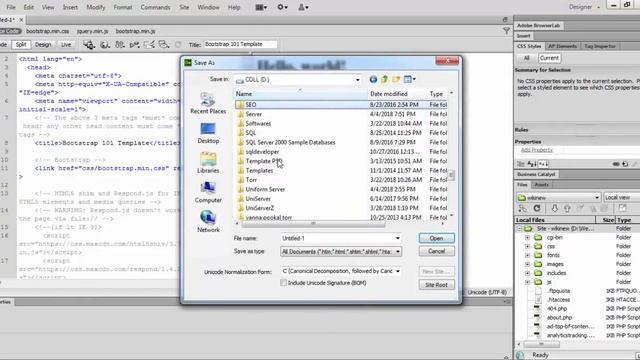Click the File name input field
Image resolution: width=640 pixels, height=360 pixels.
(337, 238)
